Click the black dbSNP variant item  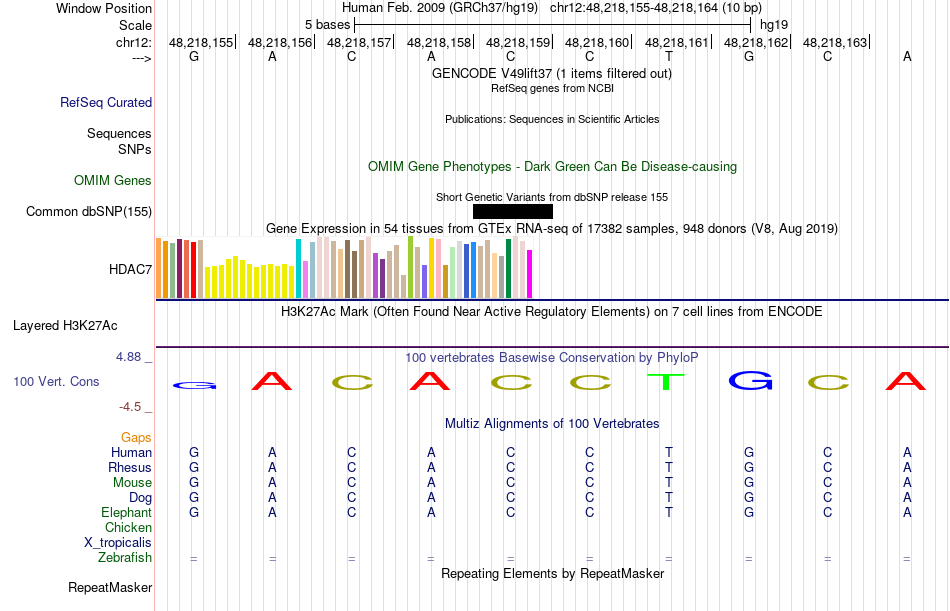pyautogui.click(x=513, y=212)
